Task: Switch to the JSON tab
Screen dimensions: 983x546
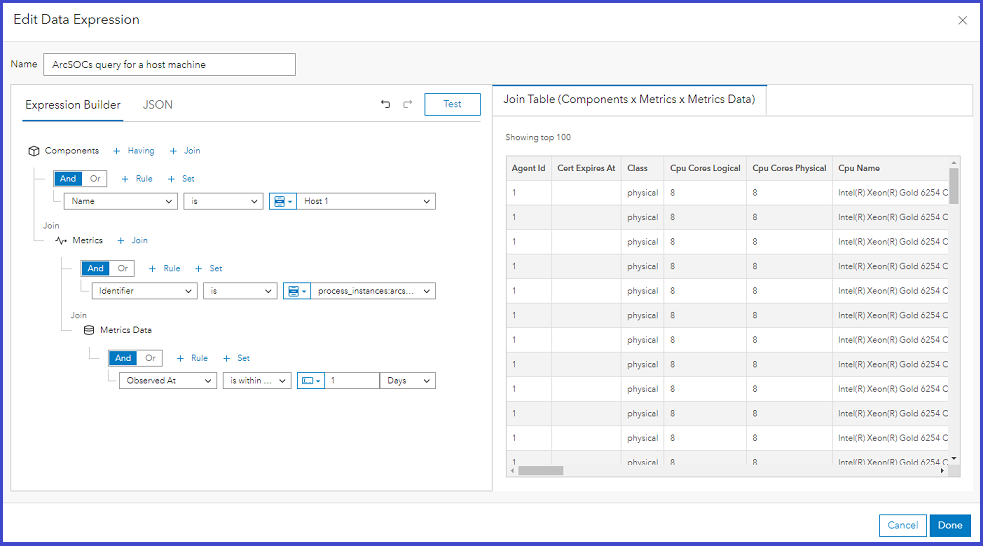Action: 157,105
